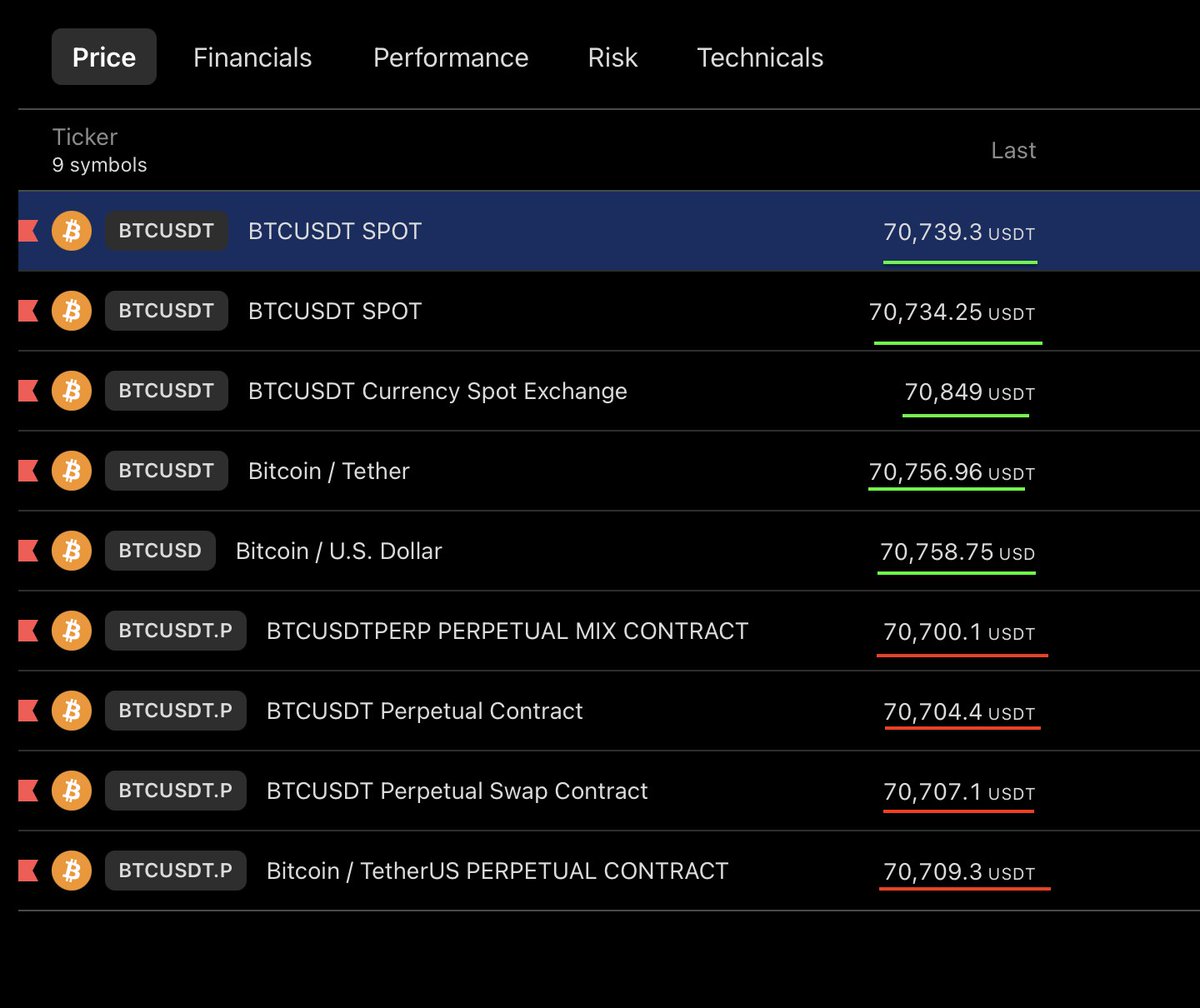Open BTCUSDT.P badge beside Perpetual Swap Contract
This screenshot has width=1200, height=1008.
175,791
